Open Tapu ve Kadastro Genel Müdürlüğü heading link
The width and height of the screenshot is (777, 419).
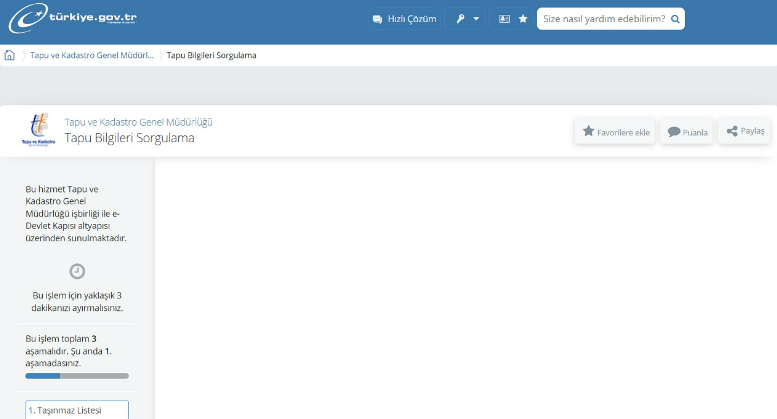coord(138,122)
